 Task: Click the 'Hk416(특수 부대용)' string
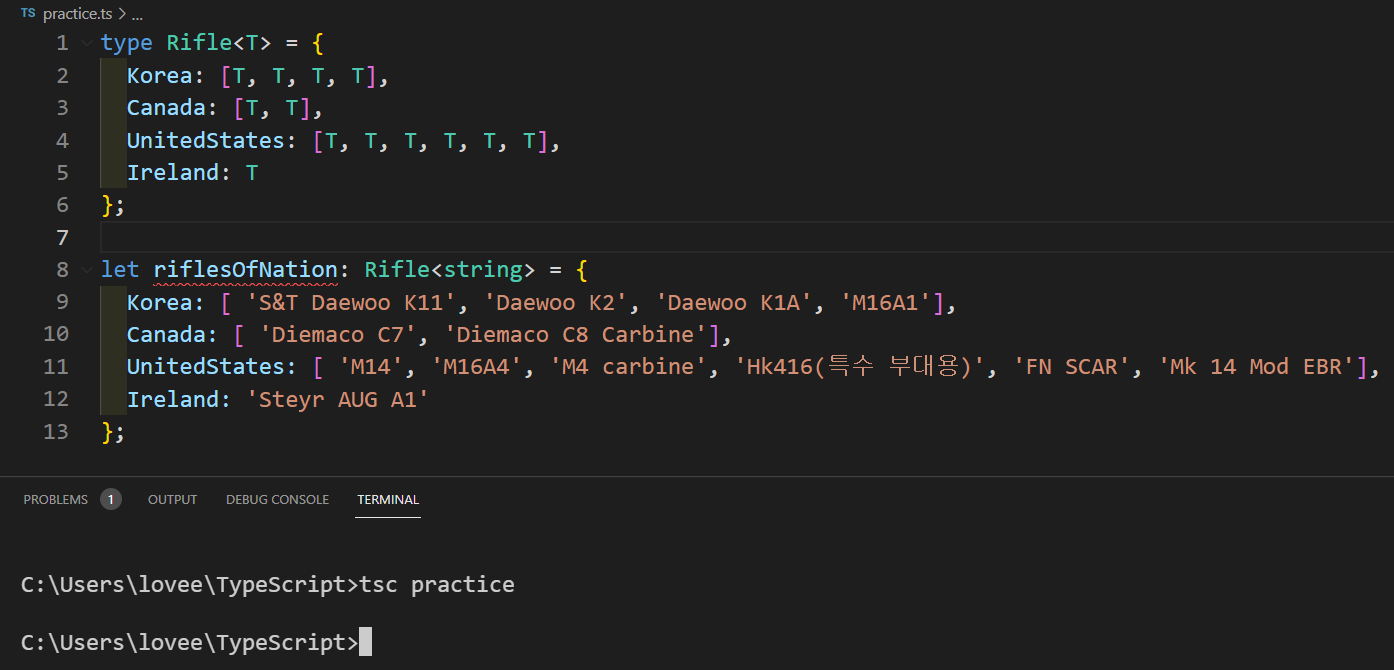click(860, 367)
